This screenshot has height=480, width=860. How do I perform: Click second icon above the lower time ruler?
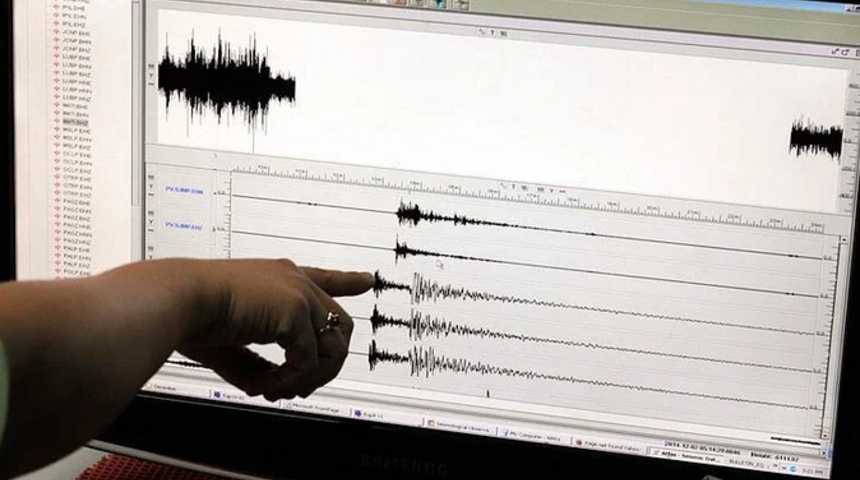point(513,187)
